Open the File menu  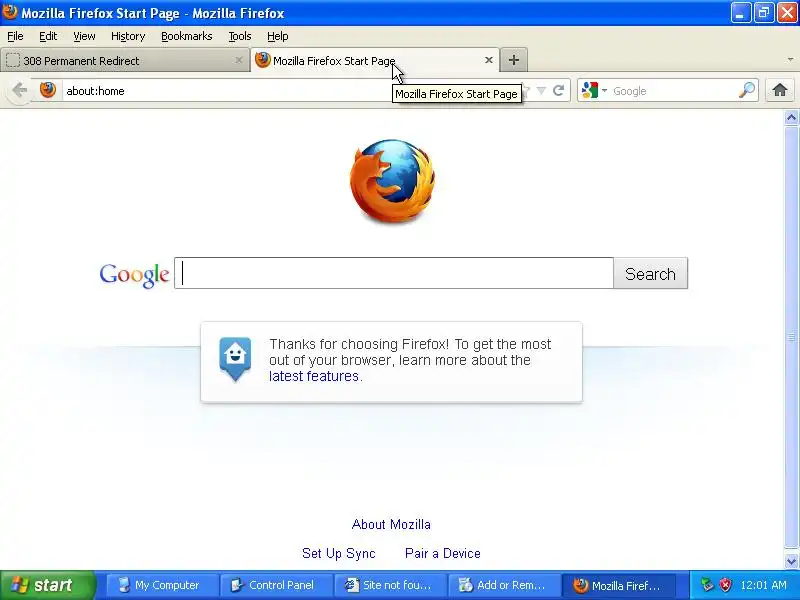(15, 36)
